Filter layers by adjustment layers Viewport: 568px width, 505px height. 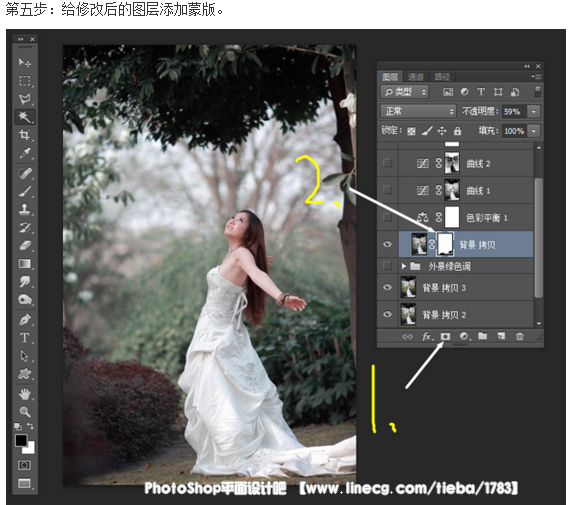[464, 92]
